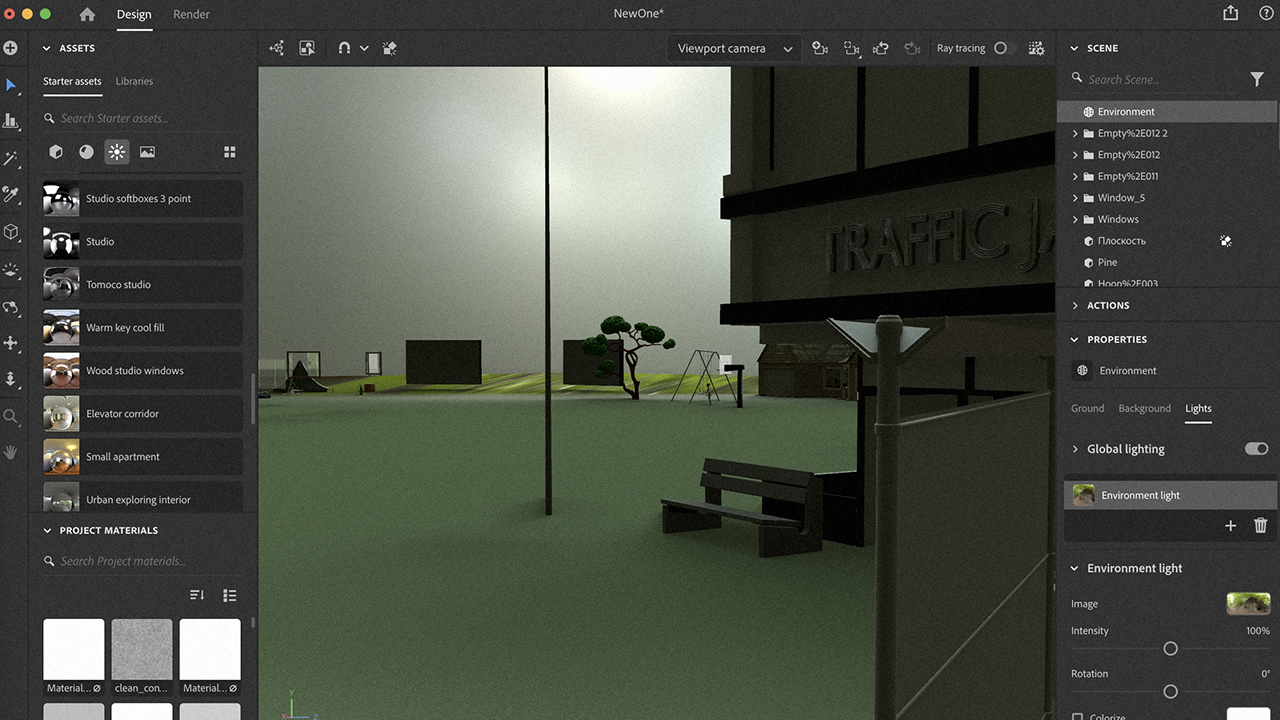Select the Hand pan tool
Viewport: 1280px width, 720px height.
11,452
